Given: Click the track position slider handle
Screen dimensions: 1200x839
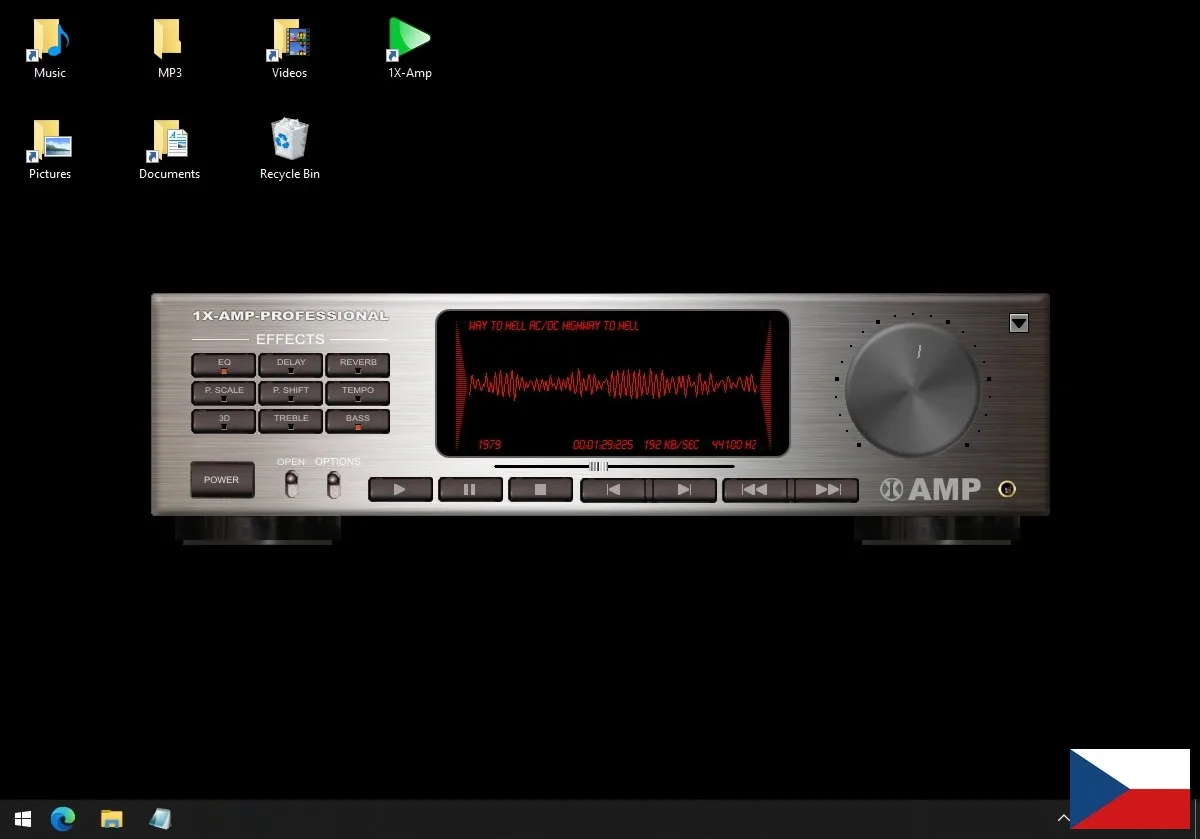Looking at the screenshot, I should (x=598, y=466).
